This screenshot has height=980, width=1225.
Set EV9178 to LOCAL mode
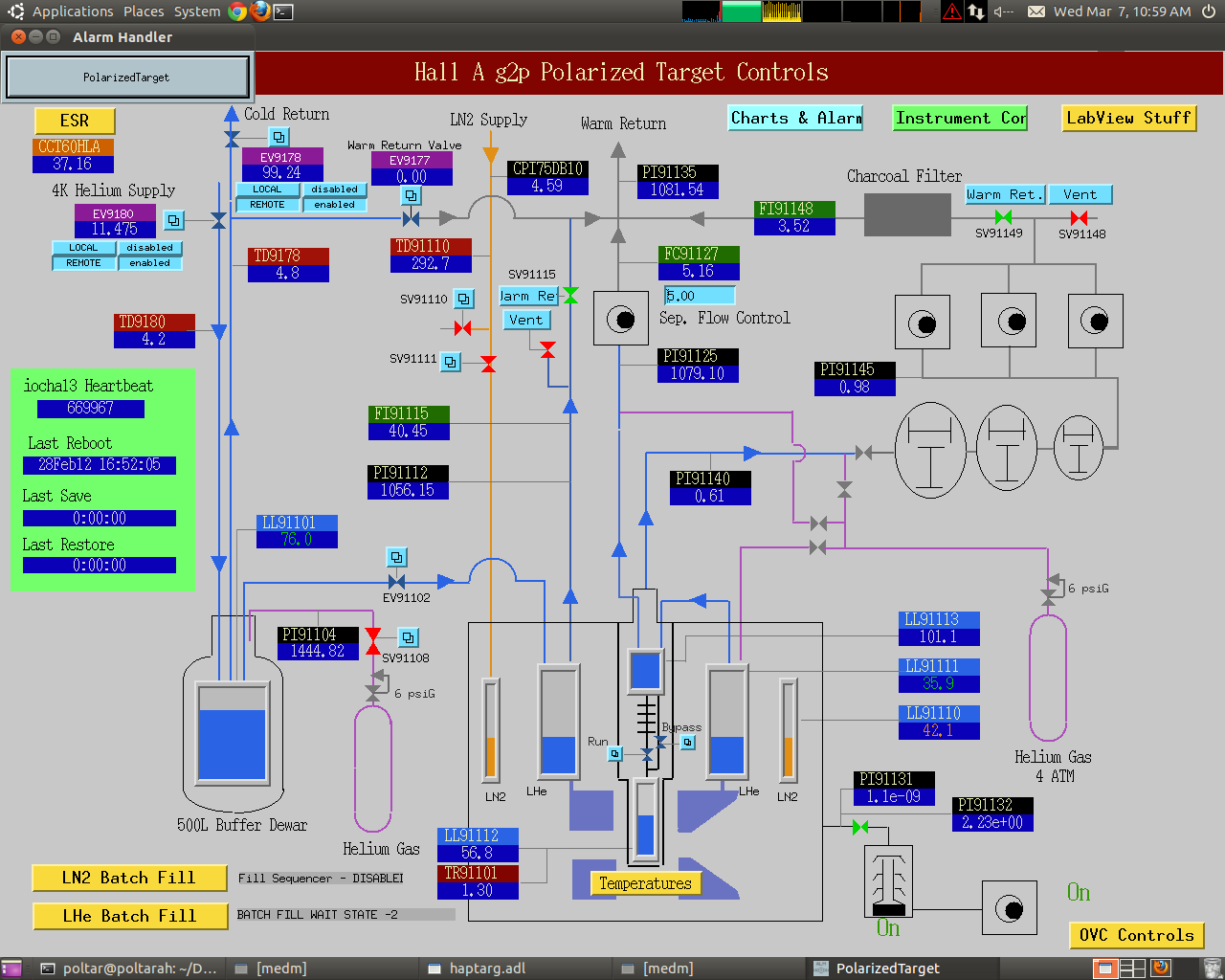(268, 189)
